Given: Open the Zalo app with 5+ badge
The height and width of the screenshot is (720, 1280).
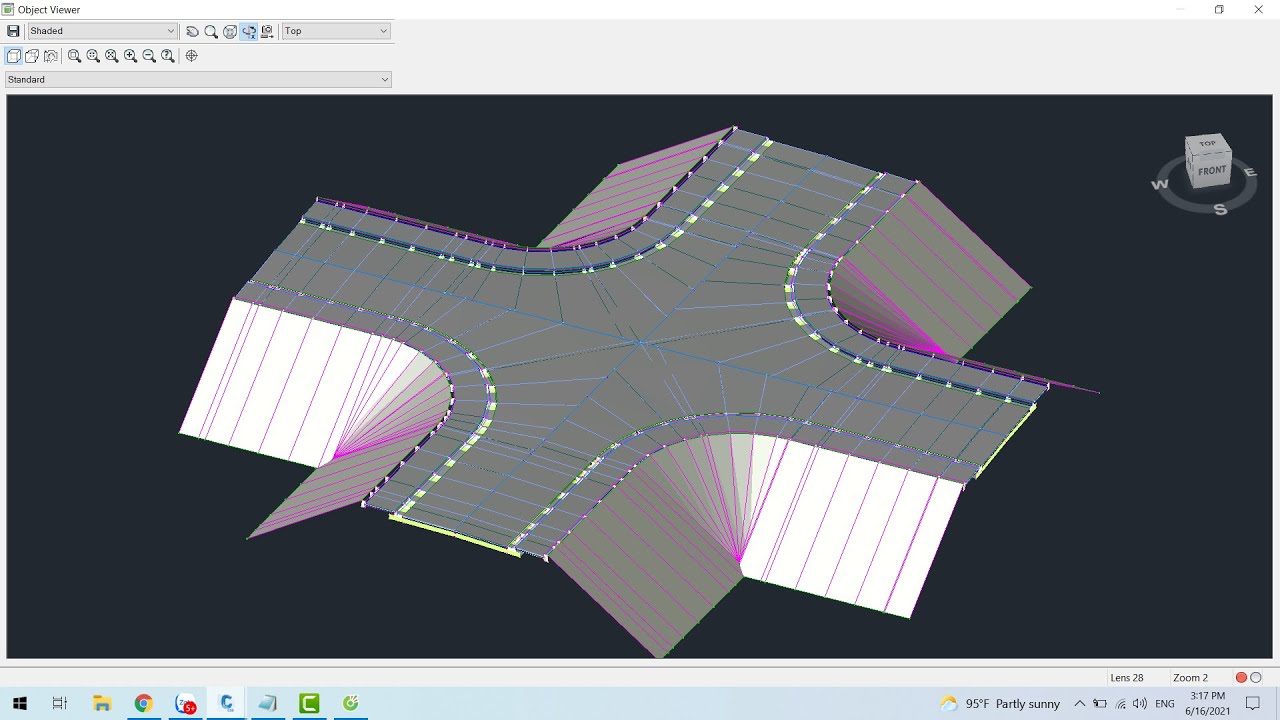Looking at the screenshot, I should click(185, 703).
